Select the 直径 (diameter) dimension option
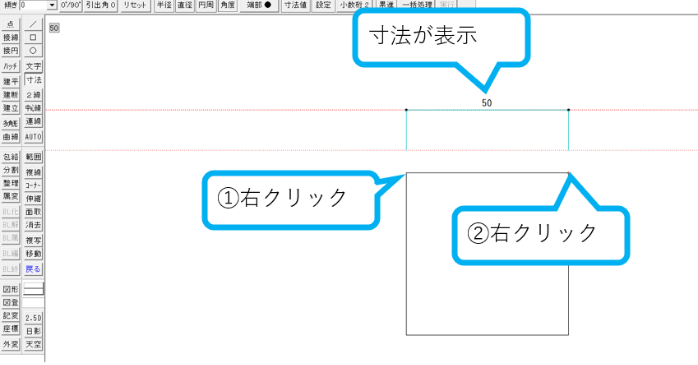The height and width of the screenshot is (365, 698). (x=185, y=5)
